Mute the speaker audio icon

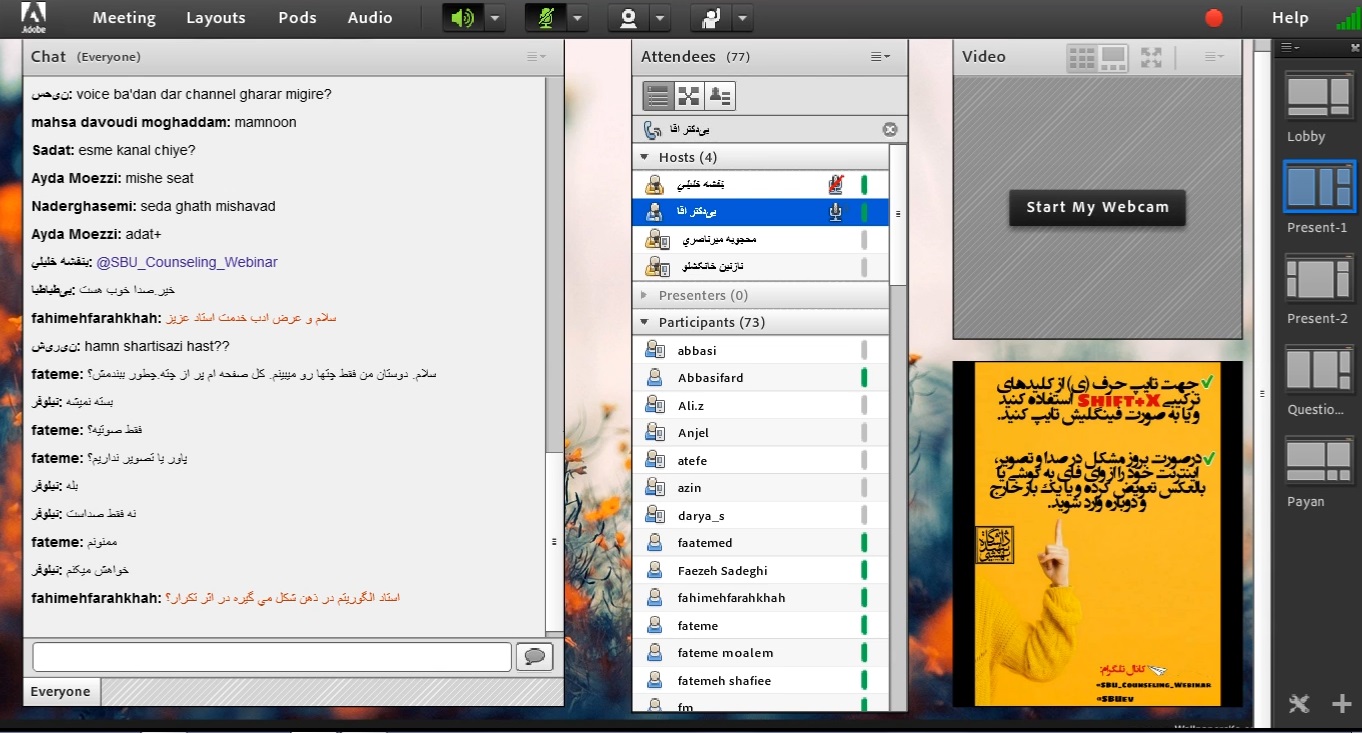tap(461, 18)
